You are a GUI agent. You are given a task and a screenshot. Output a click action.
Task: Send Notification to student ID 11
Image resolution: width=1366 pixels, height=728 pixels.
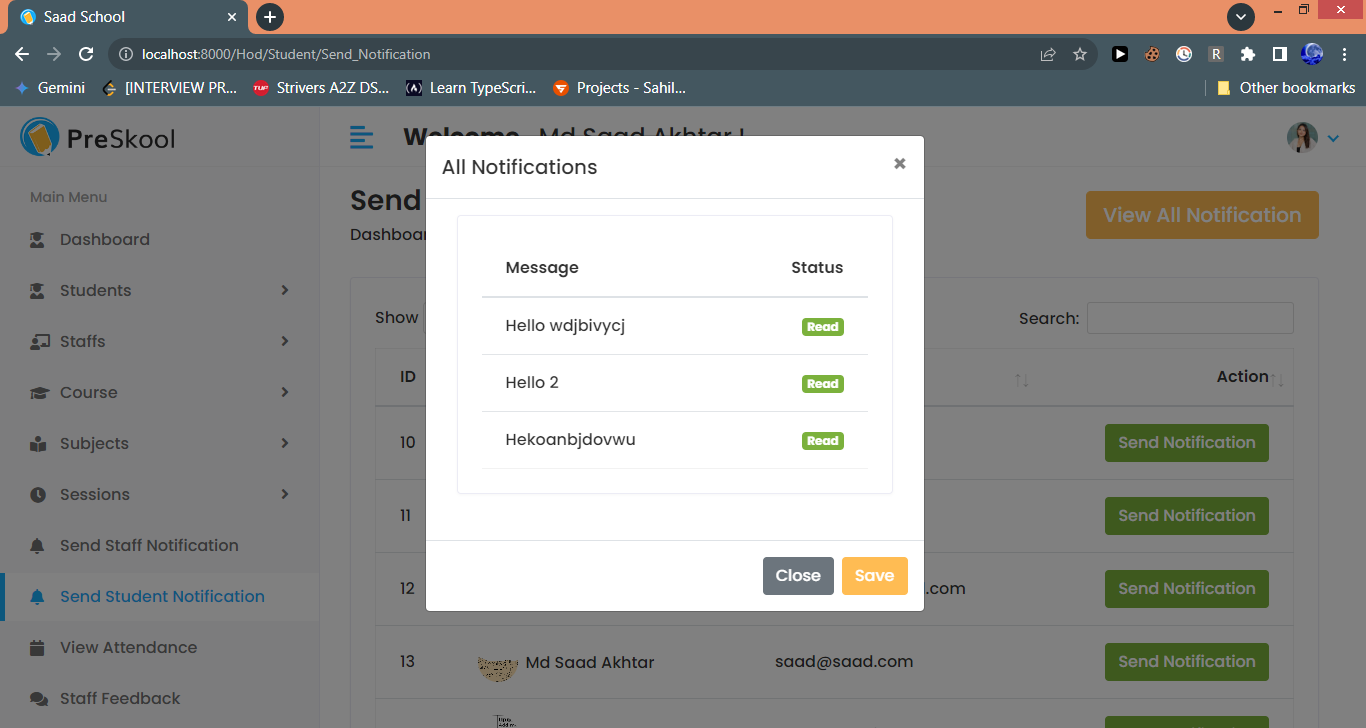1187,516
